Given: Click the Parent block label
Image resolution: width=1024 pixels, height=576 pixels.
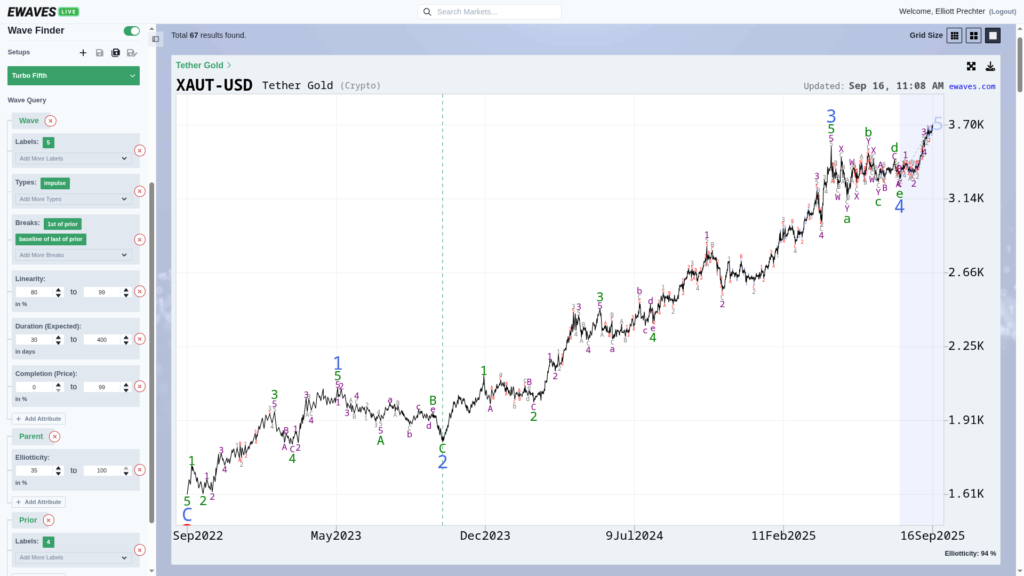Looking at the screenshot, I should [31, 437].
